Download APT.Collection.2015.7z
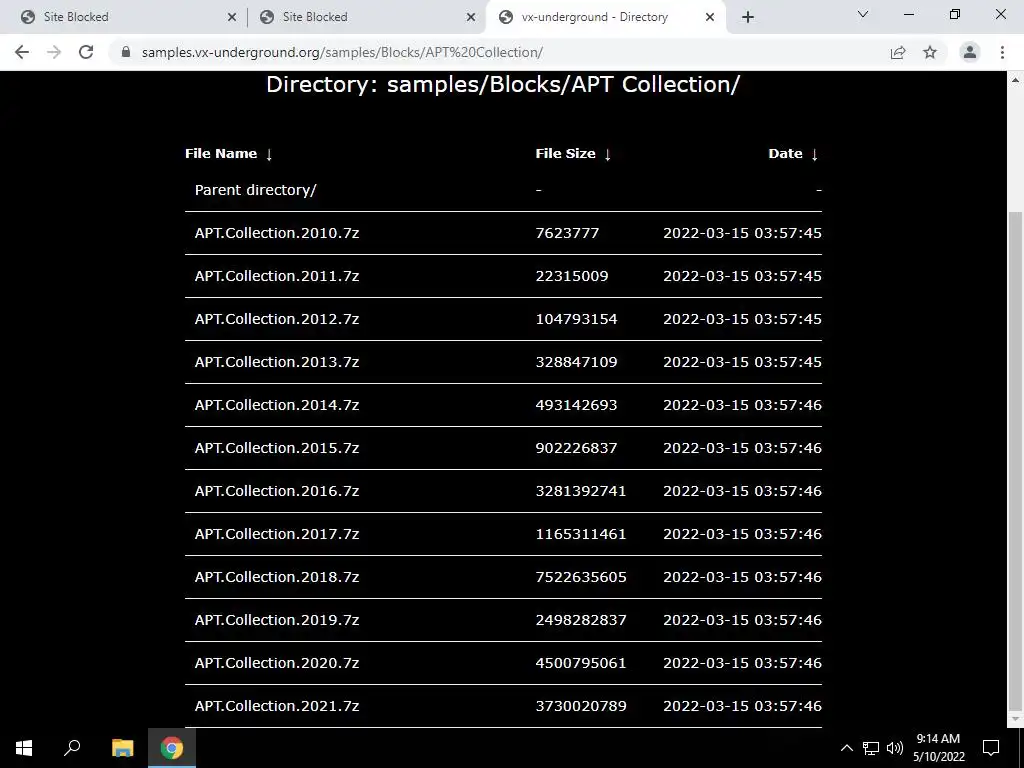This screenshot has height=768, width=1024. (277, 449)
